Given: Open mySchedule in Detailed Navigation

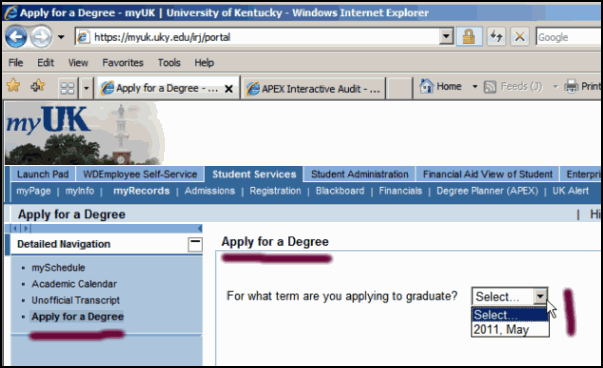Looking at the screenshot, I should point(58,268).
